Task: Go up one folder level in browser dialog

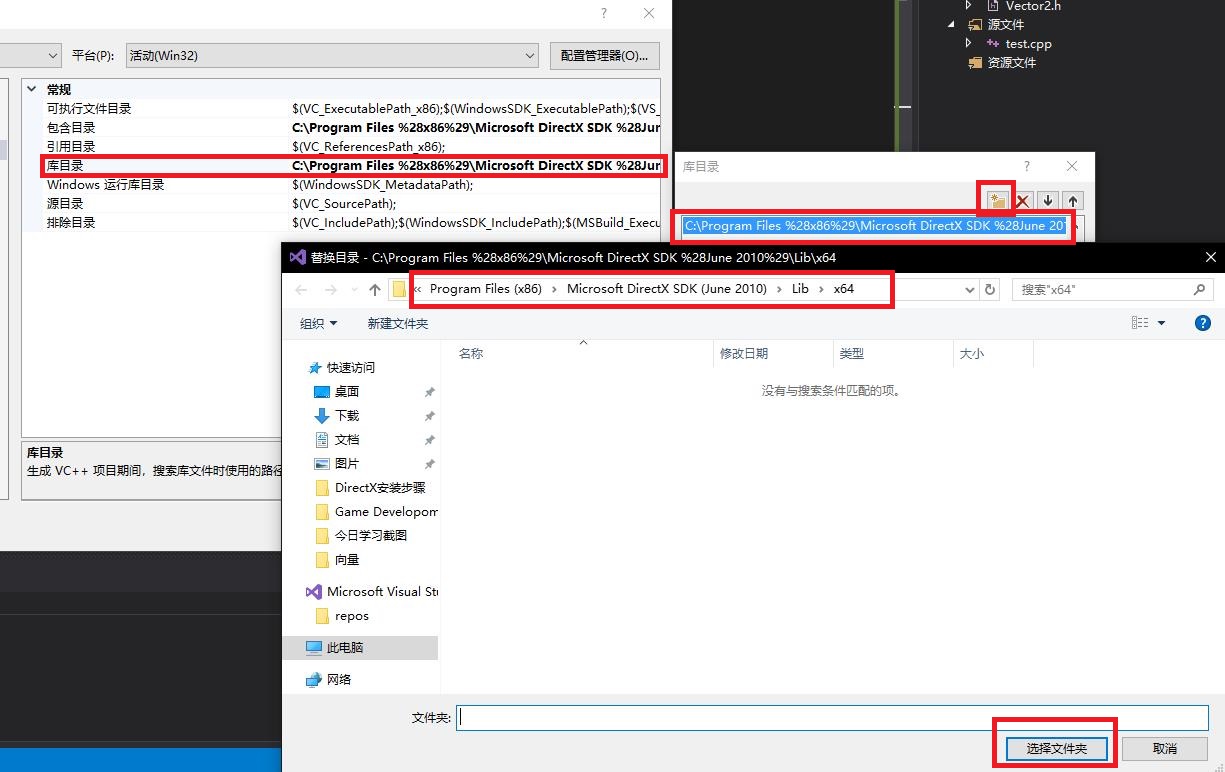Action: (x=375, y=289)
